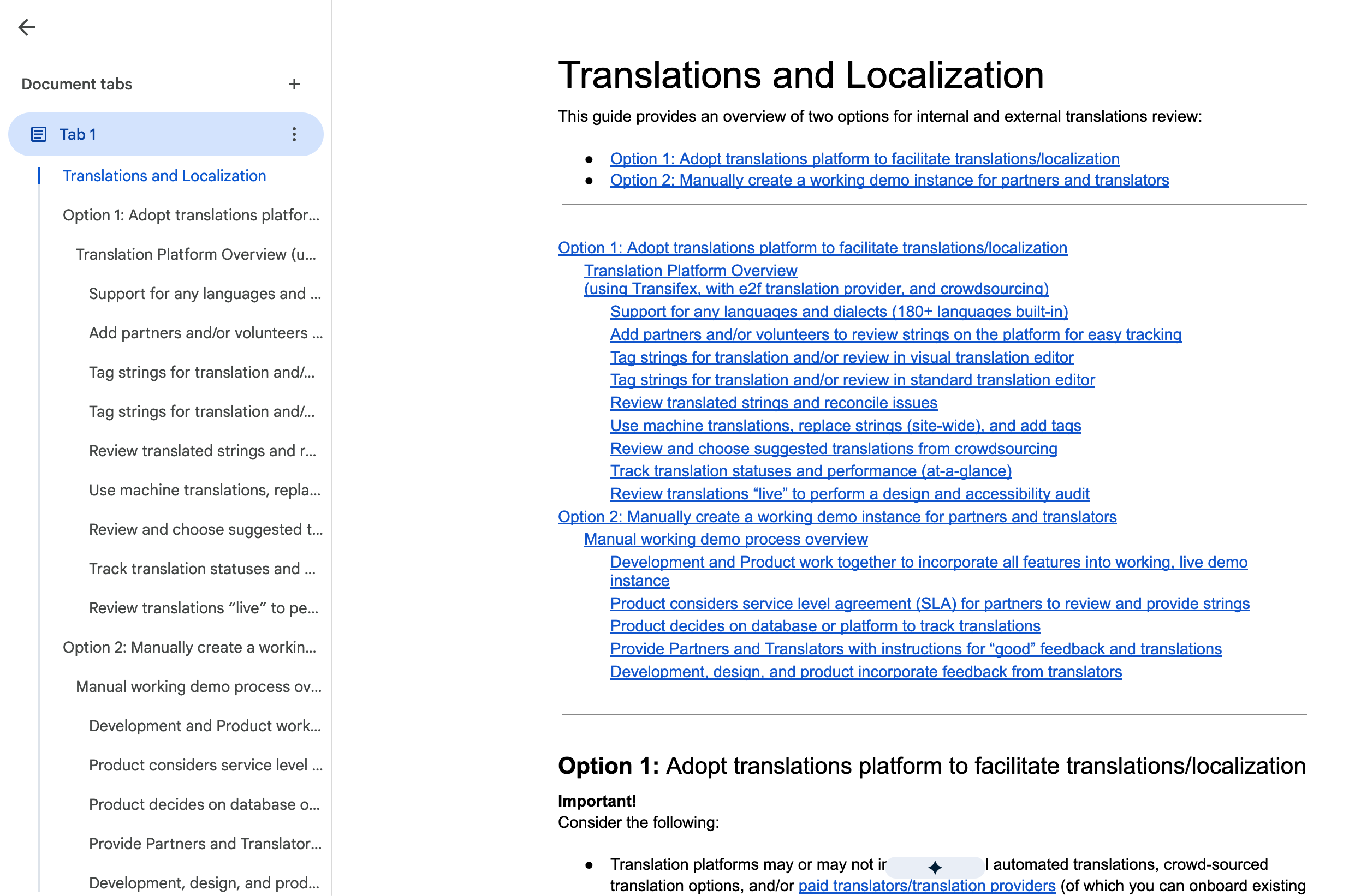Open paid translators/translation providers link

(926, 886)
